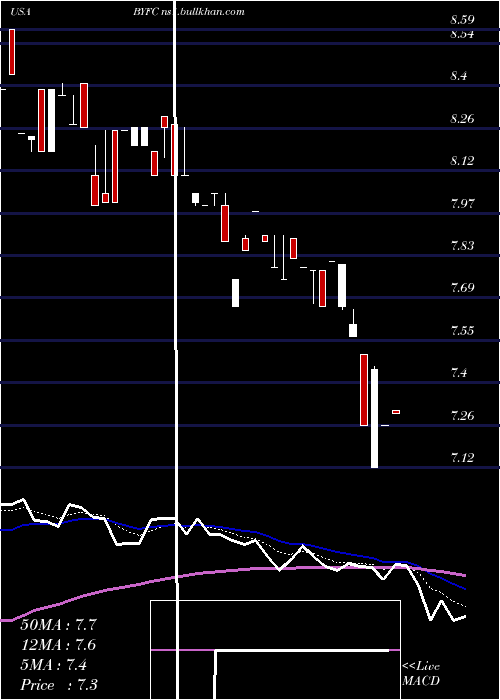The image size is (500, 700).
Task: Select the first red candle near 8.54
Action: coord(12,52)
